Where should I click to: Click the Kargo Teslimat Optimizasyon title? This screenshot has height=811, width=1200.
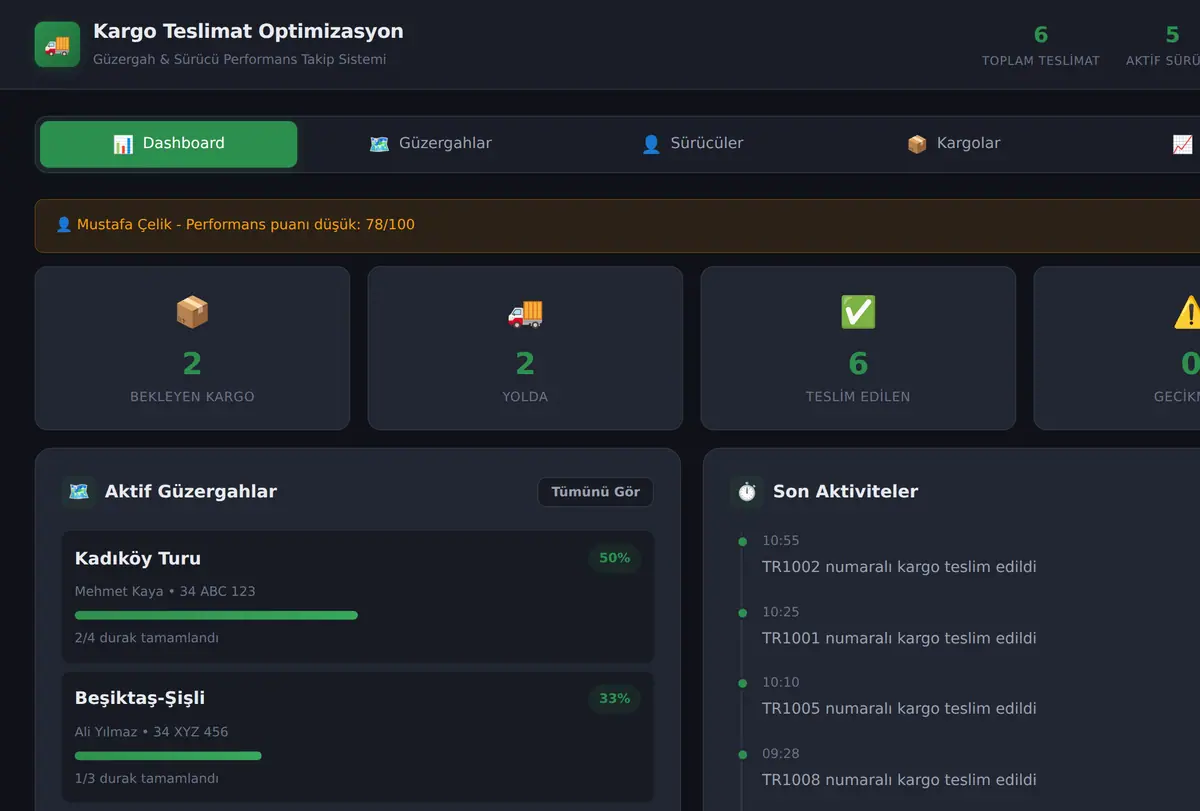point(248,31)
